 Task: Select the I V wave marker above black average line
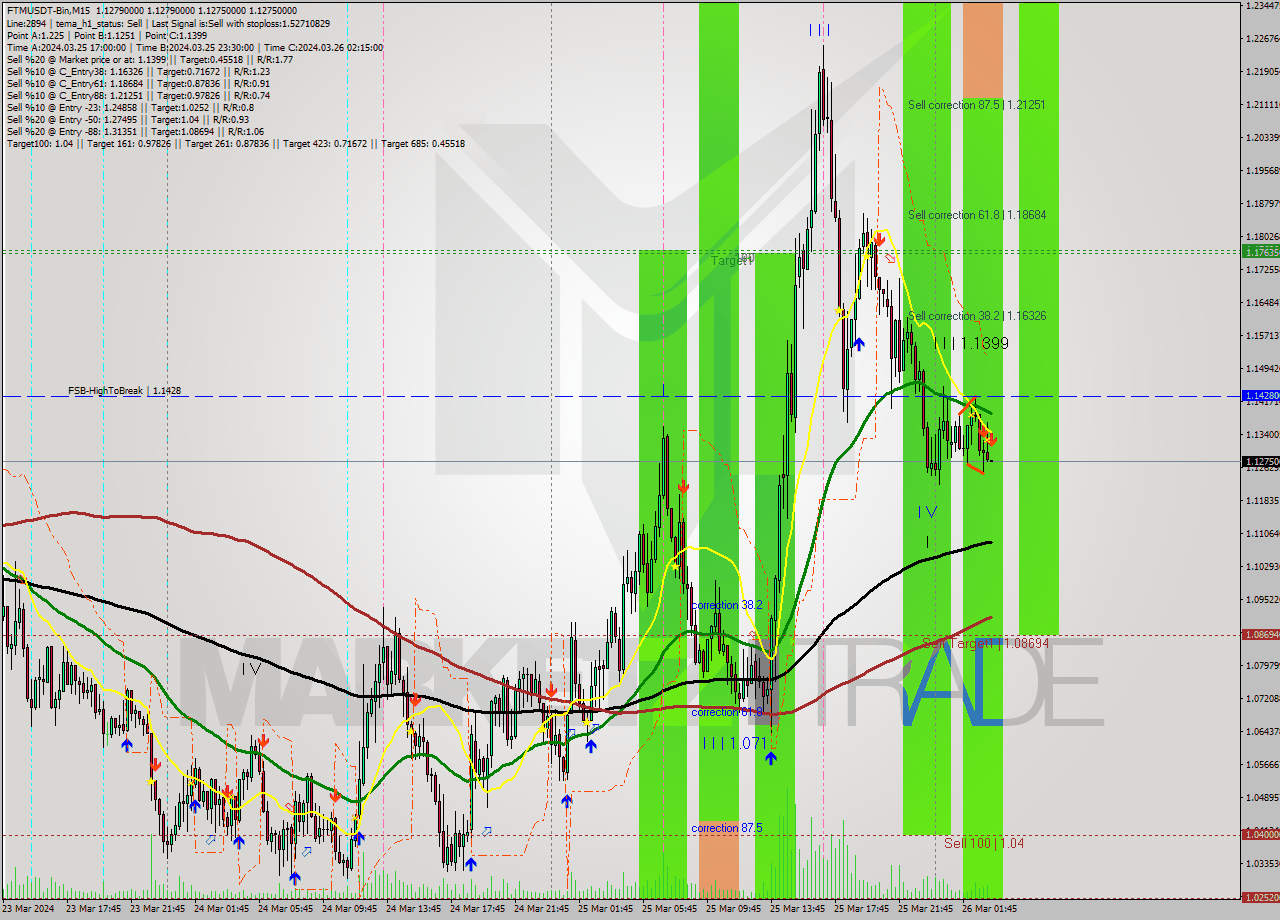[x=927, y=512]
